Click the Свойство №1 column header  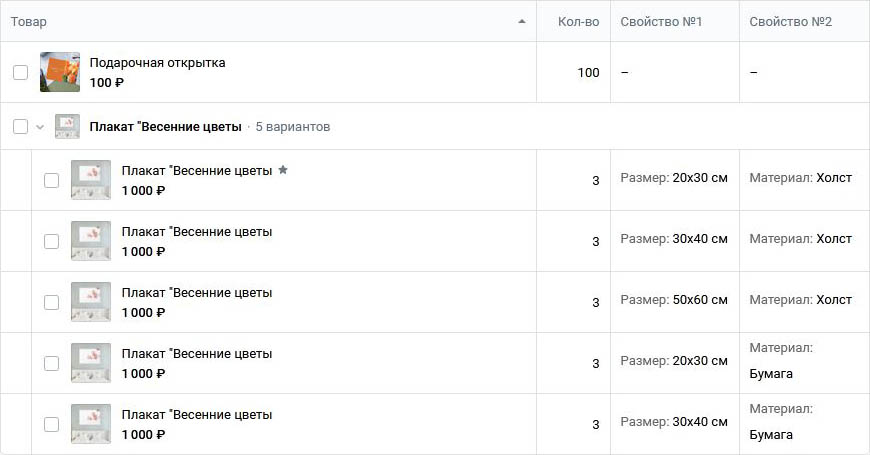[x=661, y=22]
